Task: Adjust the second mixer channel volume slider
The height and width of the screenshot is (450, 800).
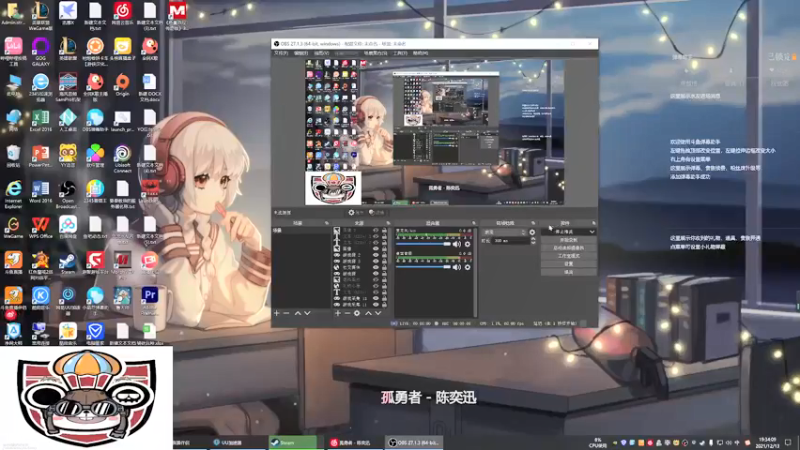Action: [423, 267]
